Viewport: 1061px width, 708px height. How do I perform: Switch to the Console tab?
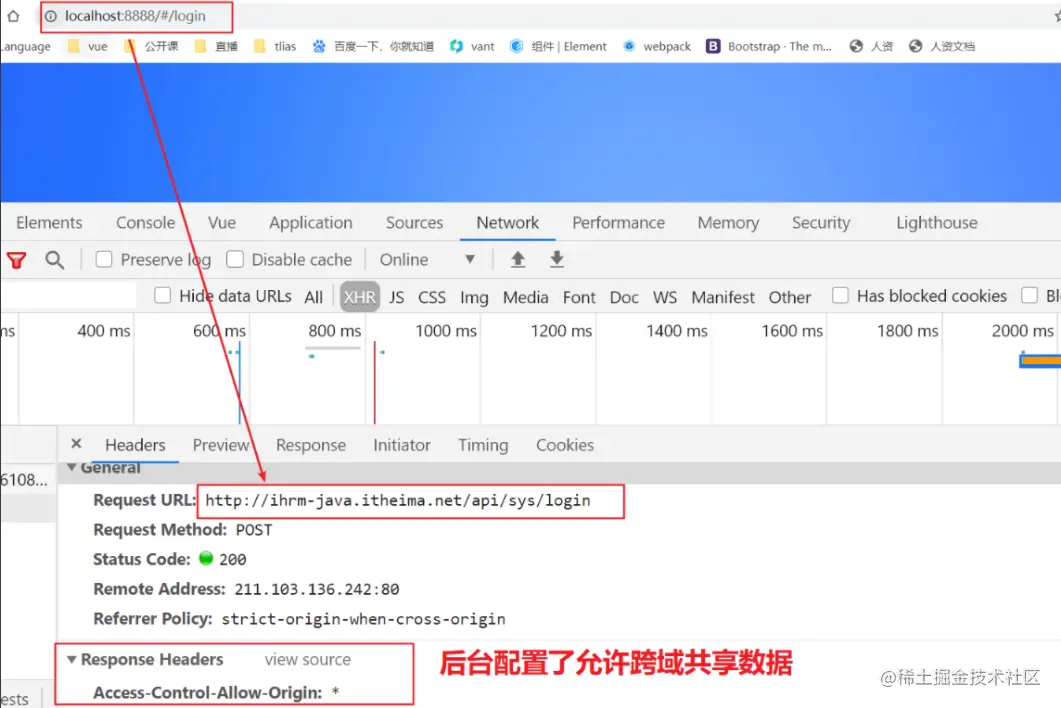point(145,223)
